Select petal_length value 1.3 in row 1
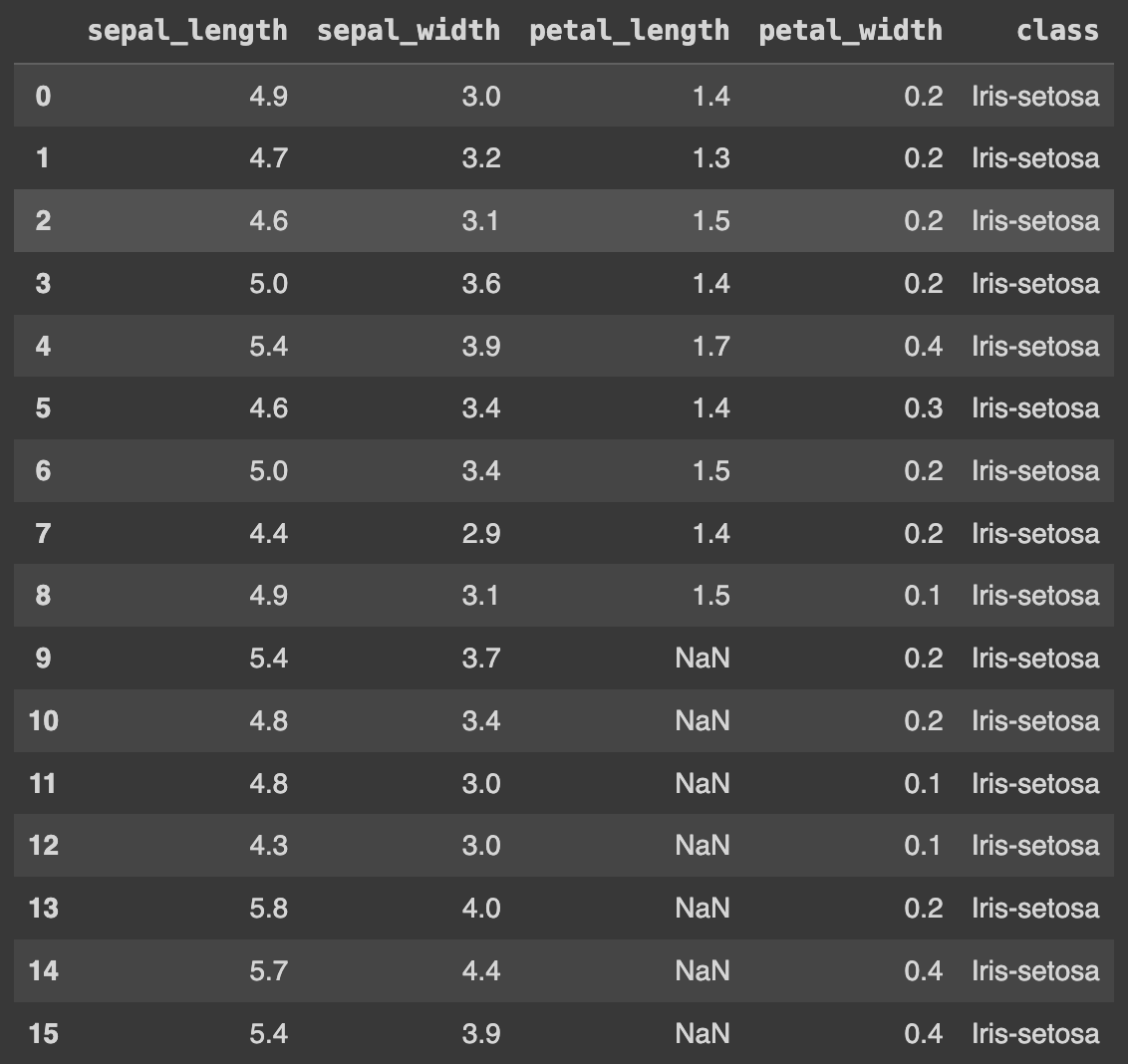Screen dimensions: 1128x1064 [x=711, y=158]
